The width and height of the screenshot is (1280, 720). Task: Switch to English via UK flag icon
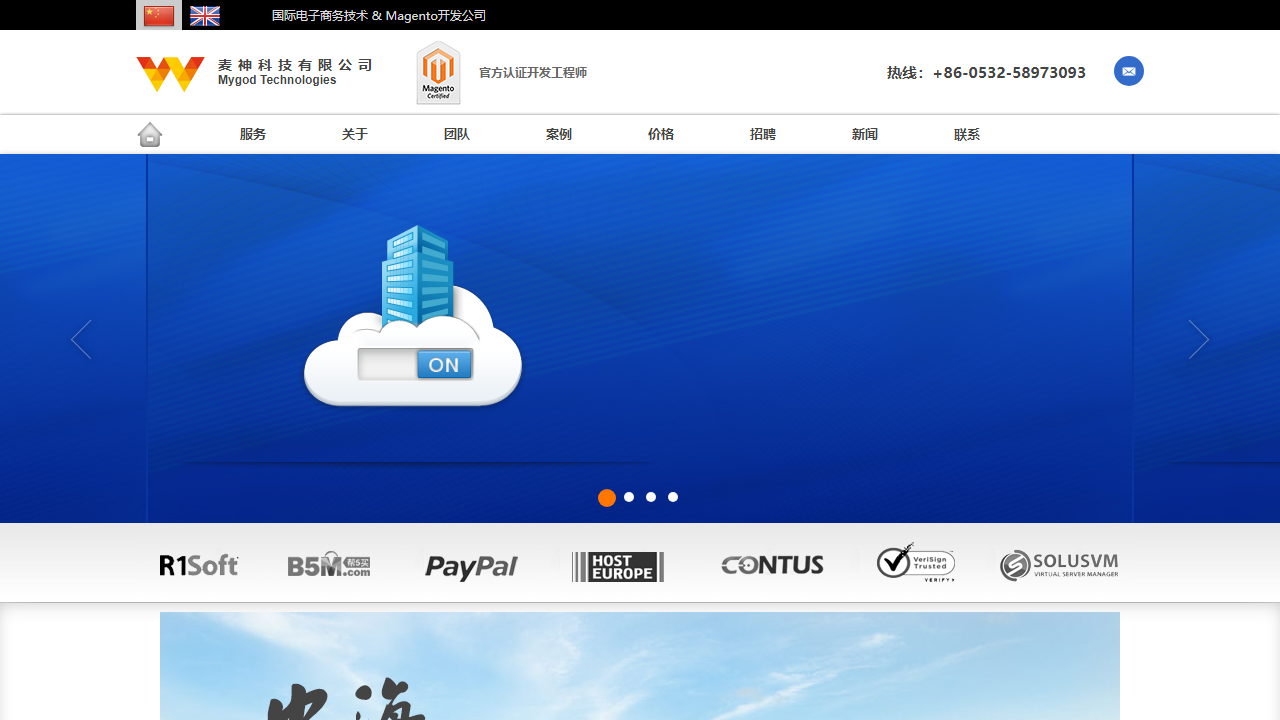205,15
